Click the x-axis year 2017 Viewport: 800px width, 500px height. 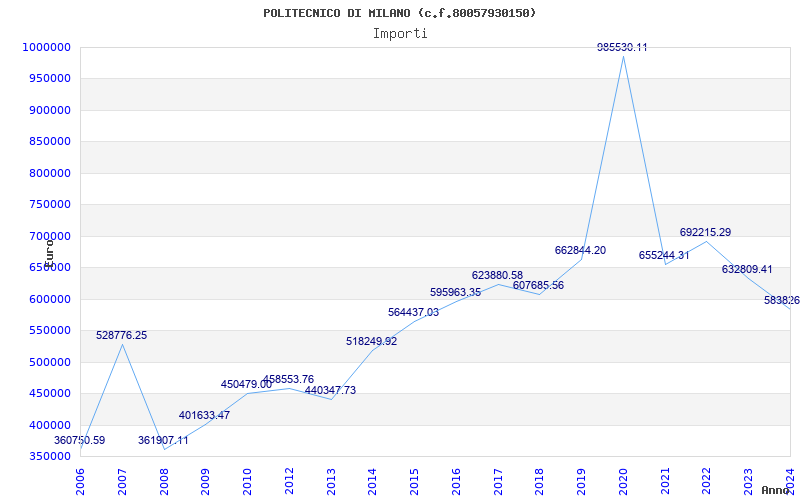pos(498,482)
